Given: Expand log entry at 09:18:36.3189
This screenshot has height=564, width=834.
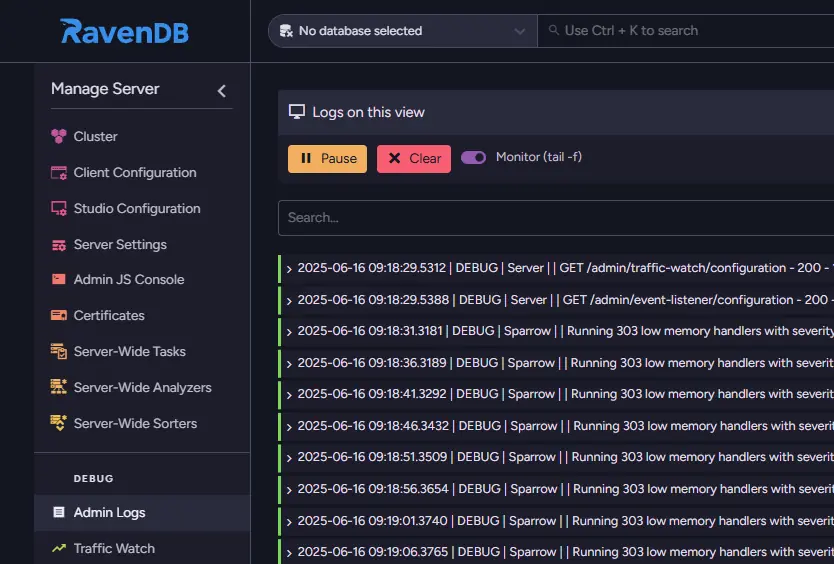Looking at the screenshot, I should point(289,364).
